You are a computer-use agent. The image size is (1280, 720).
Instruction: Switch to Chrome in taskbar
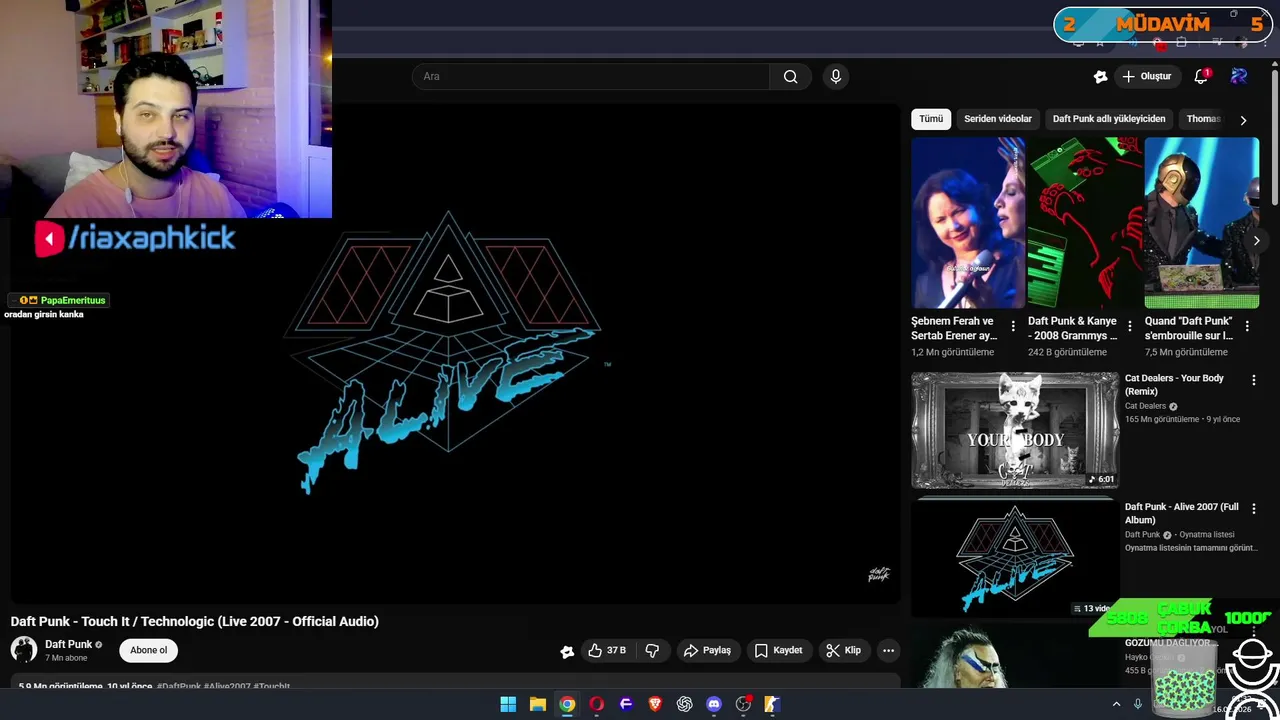[567, 704]
